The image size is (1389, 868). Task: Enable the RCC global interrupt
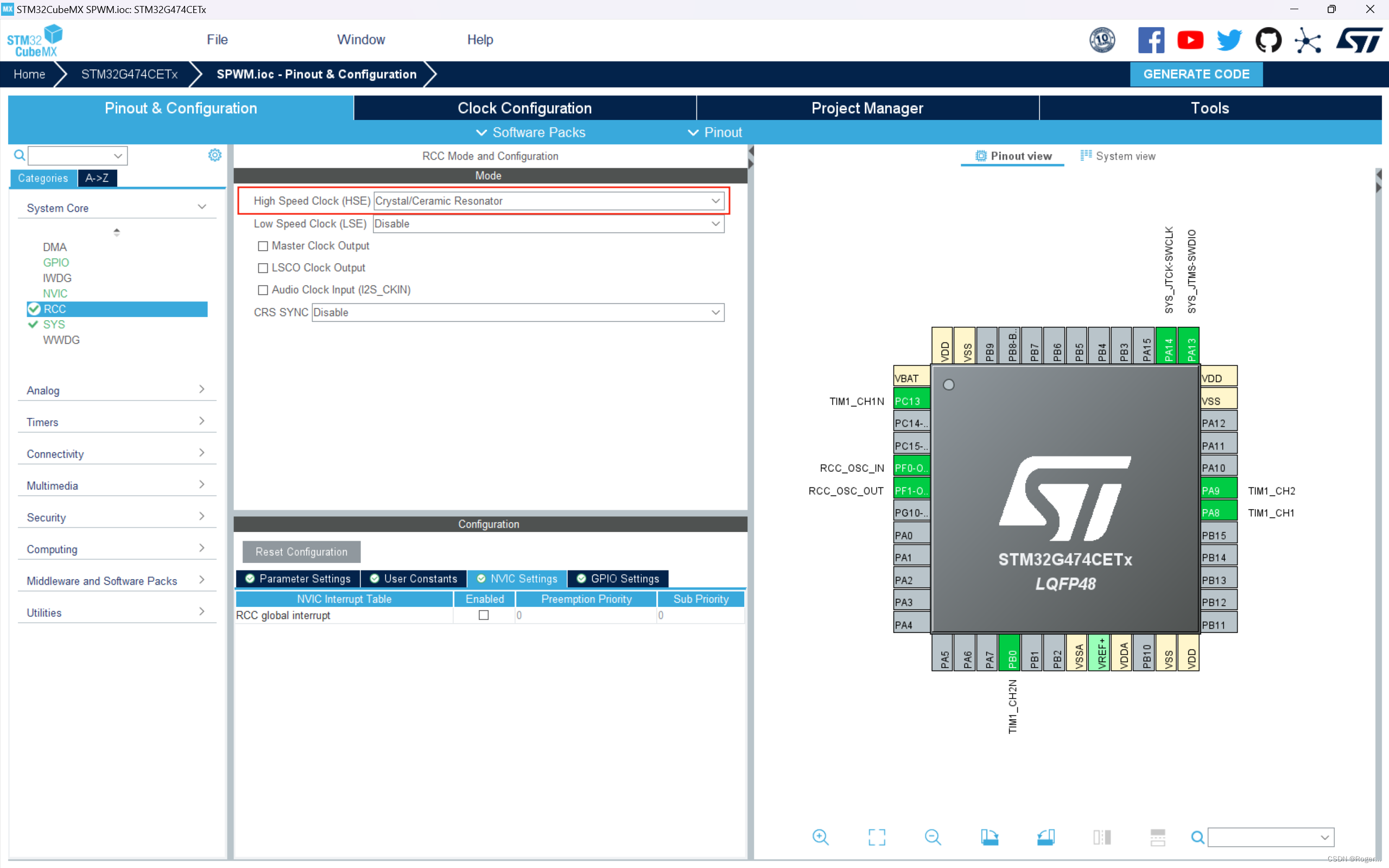pos(484,615)
